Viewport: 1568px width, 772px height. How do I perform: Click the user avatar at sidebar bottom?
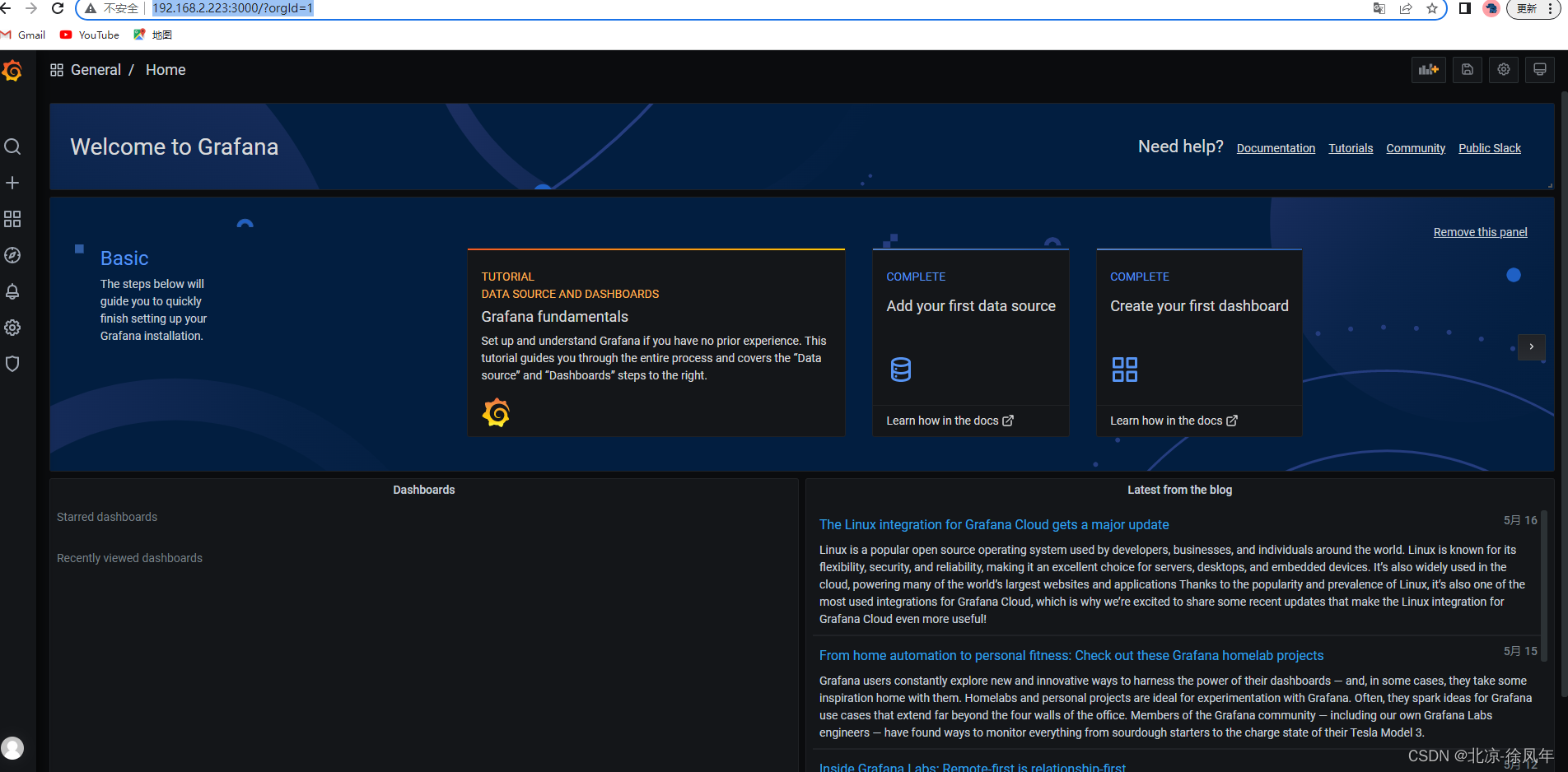point(12,748)
